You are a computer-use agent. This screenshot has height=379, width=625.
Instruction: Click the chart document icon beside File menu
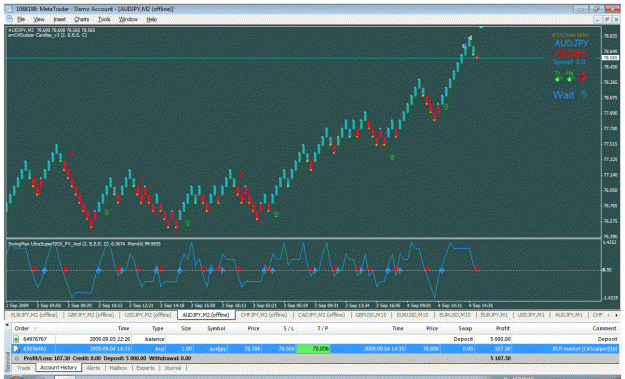(9, 19)
